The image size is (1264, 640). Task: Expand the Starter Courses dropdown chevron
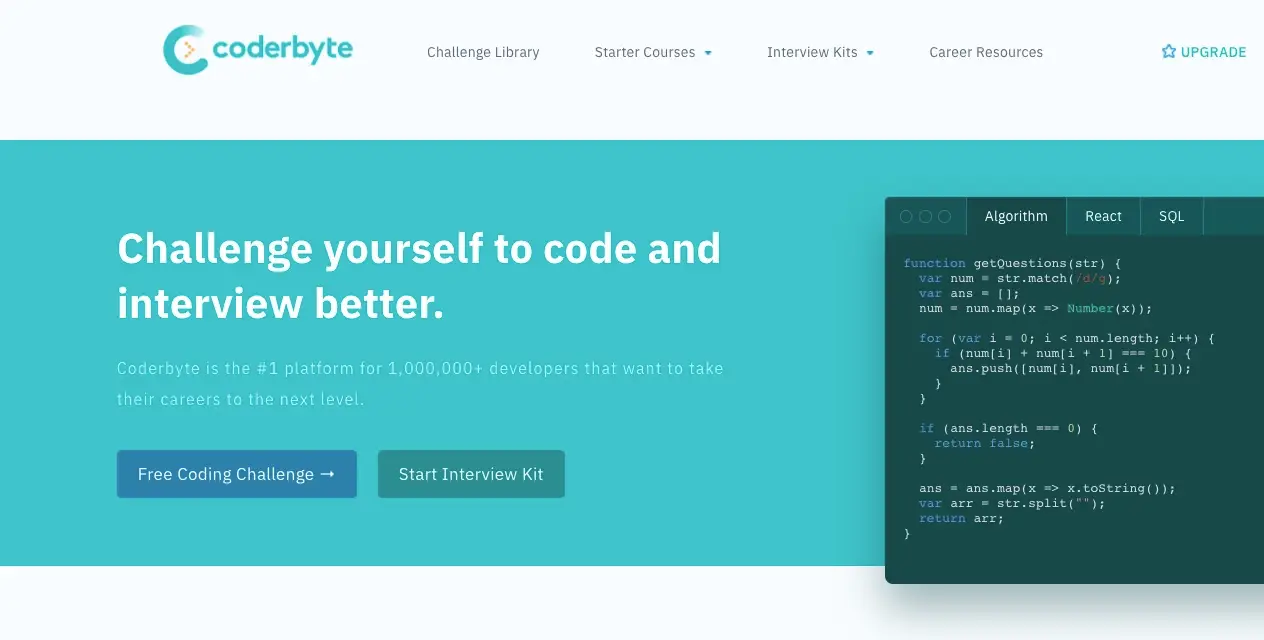[x=709, y=52]
